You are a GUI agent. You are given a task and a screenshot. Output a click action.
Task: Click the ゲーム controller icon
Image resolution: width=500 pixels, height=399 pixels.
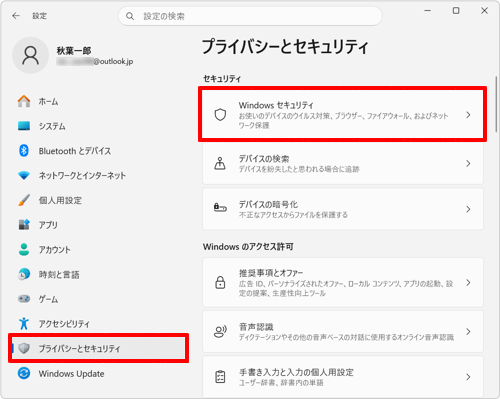24,299
